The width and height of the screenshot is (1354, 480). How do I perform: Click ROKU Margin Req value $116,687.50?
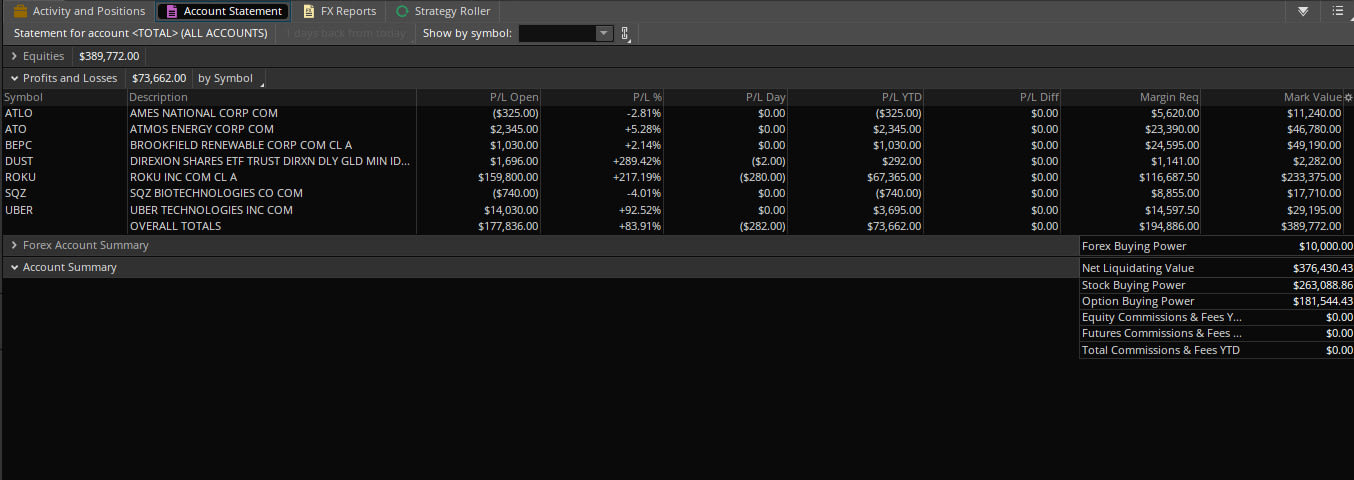1167,177
